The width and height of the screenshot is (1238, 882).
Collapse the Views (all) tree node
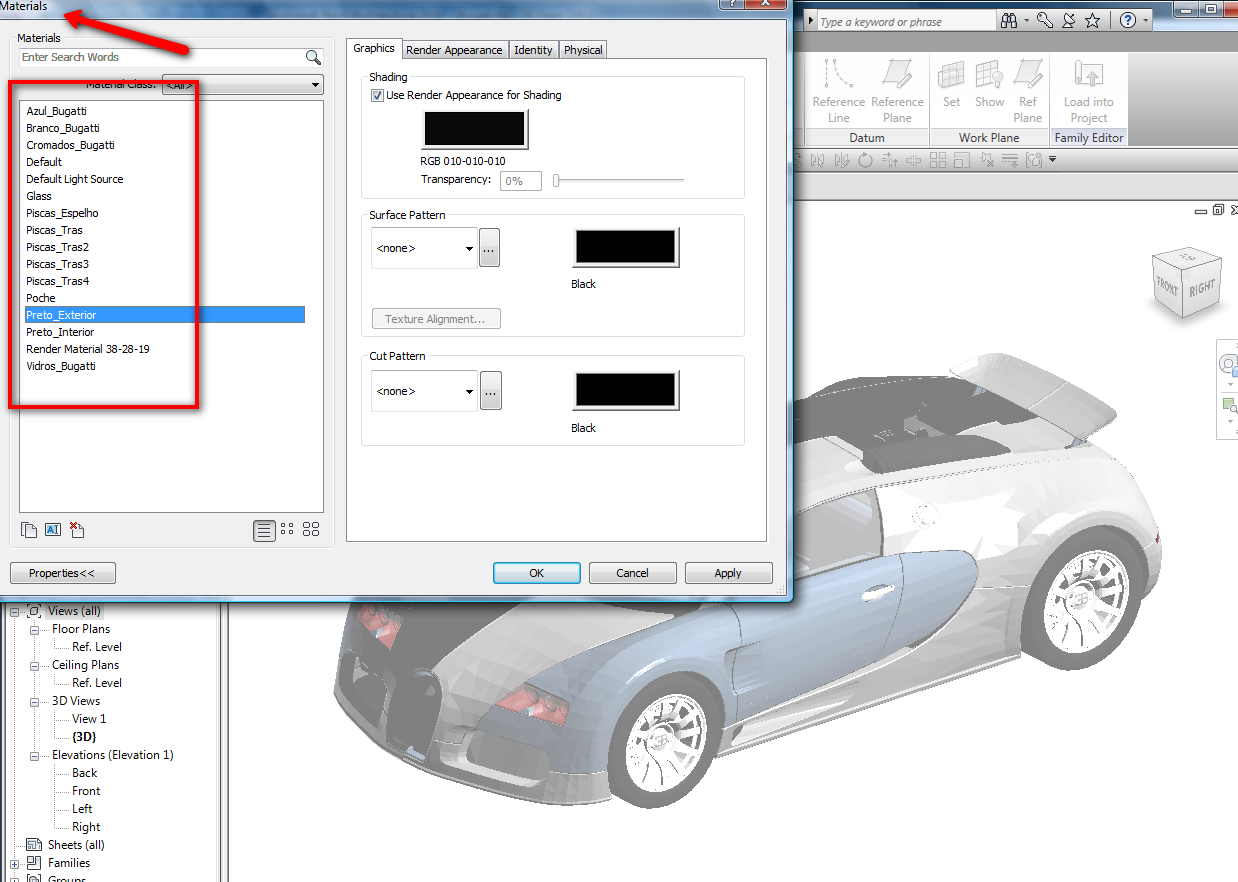click(x=15, y=611)
